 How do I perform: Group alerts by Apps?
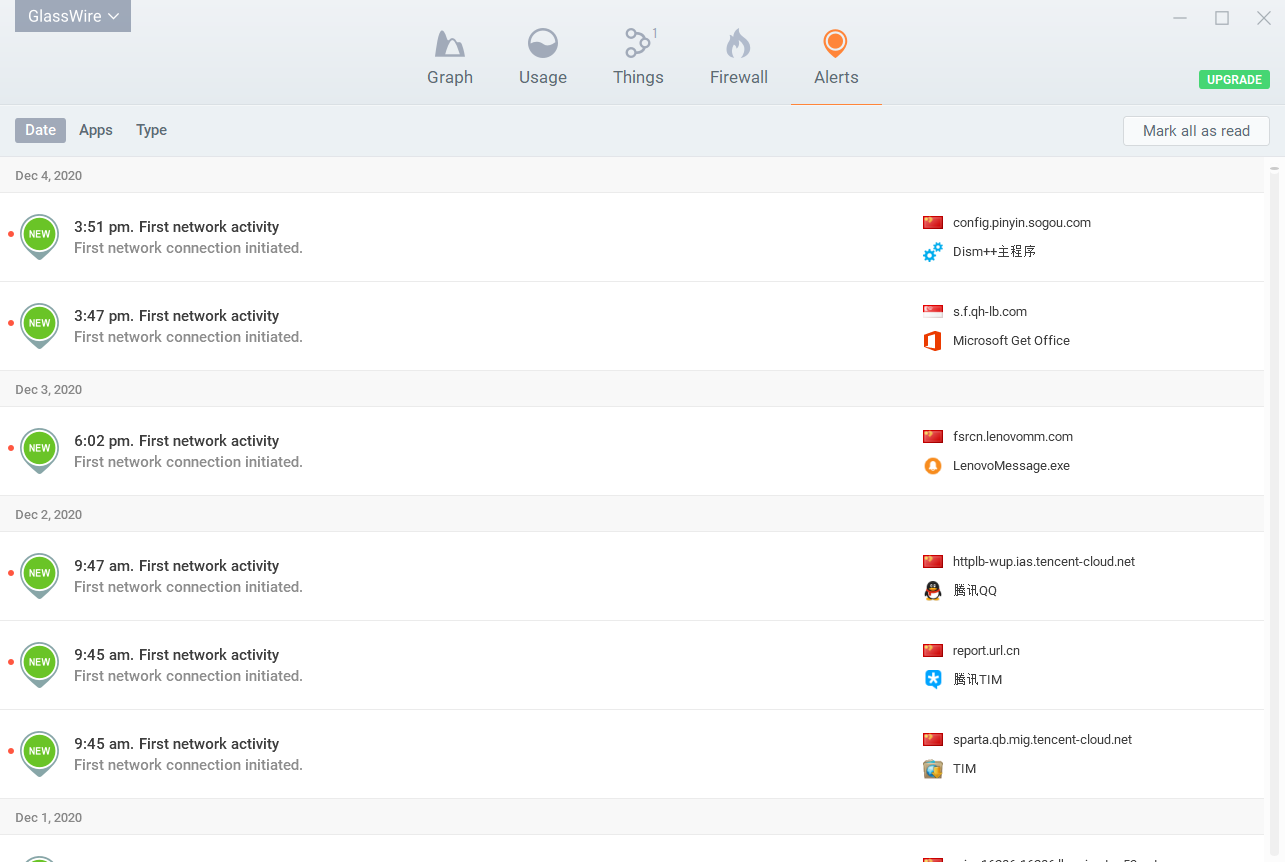coord(96,130)
